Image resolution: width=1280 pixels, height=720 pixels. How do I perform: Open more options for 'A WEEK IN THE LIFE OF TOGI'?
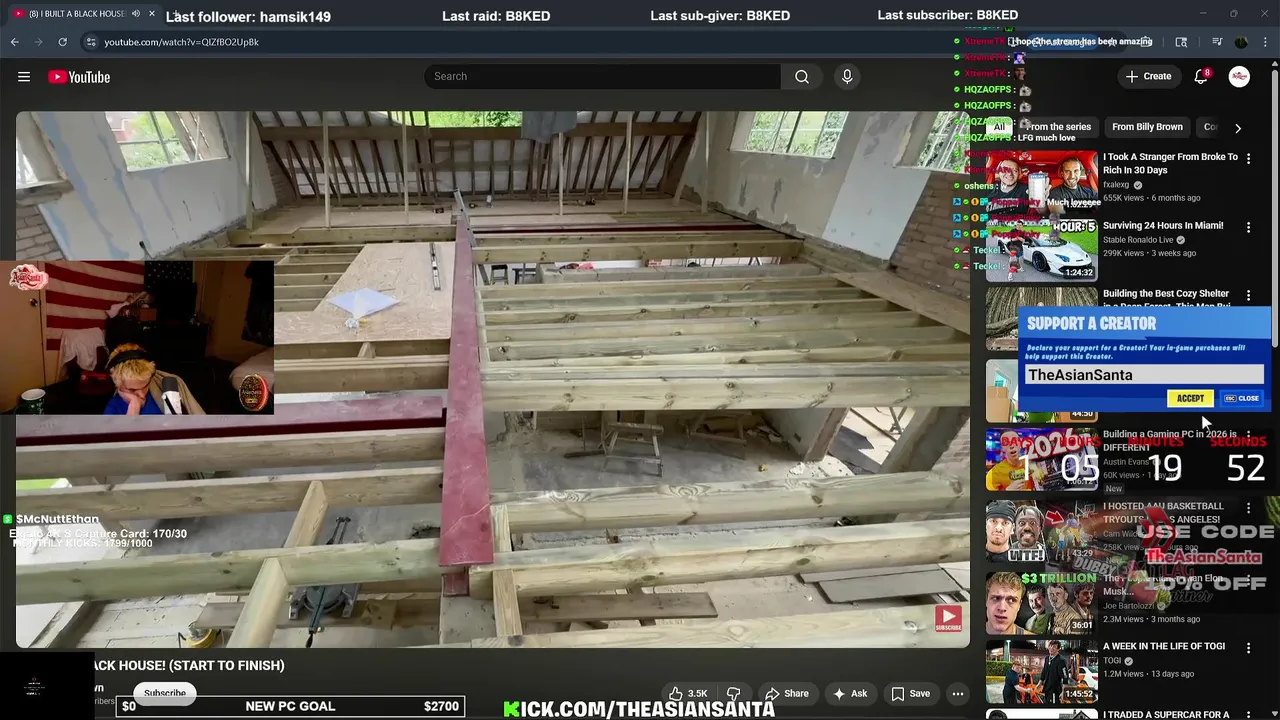point(1248,648)
